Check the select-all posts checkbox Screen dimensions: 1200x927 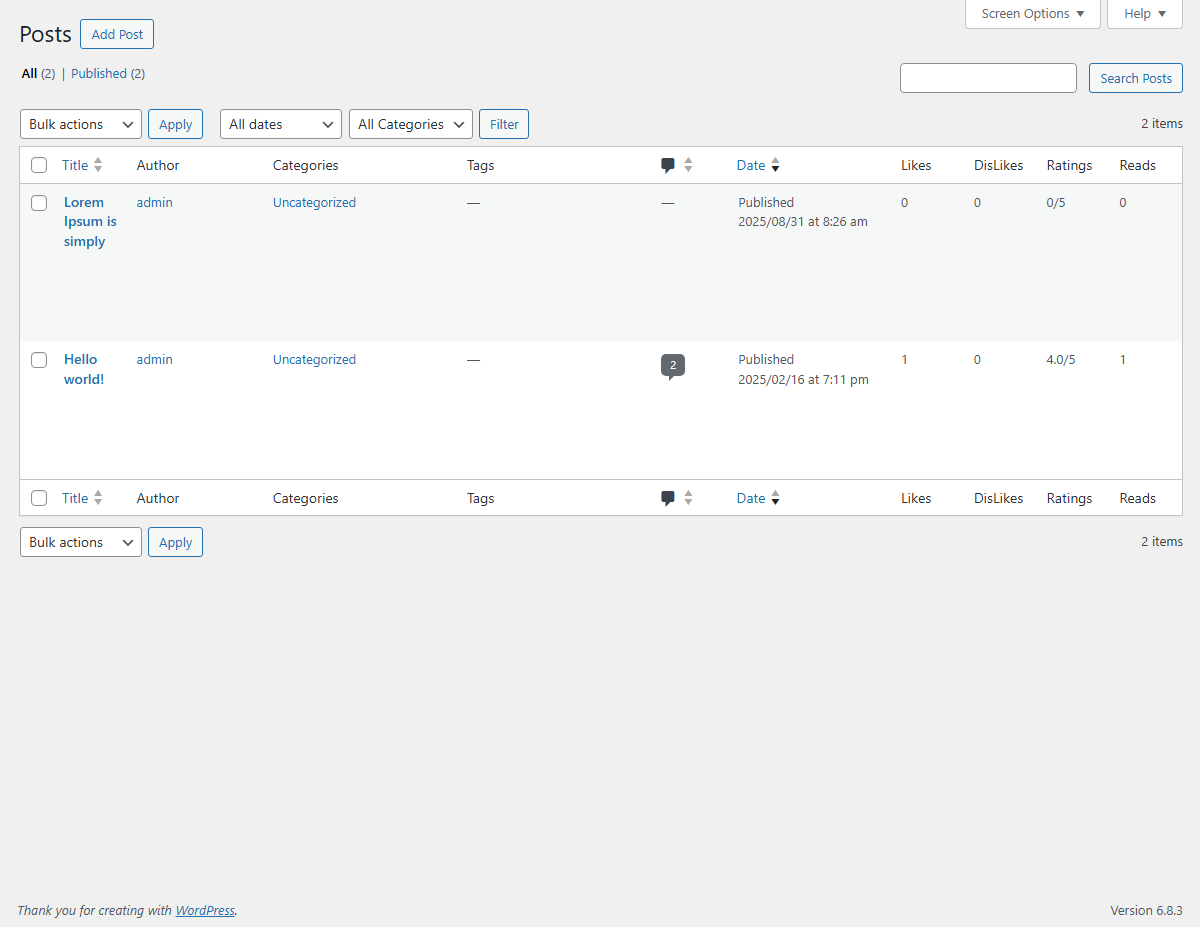point(38,164)
